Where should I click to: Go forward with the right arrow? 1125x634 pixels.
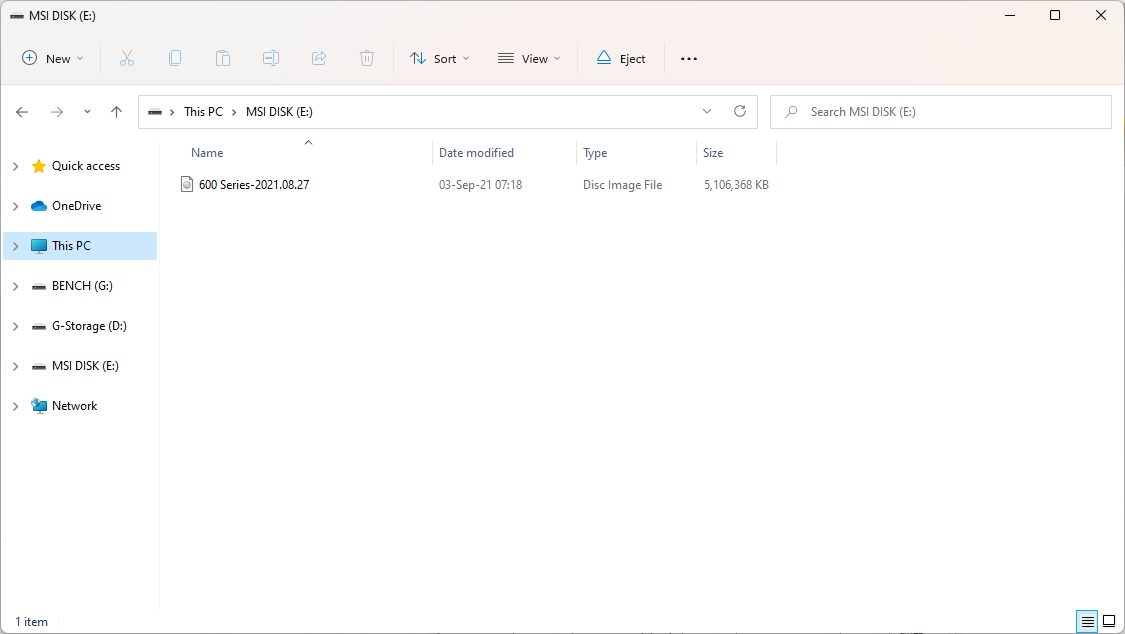[x=57, y=112]
